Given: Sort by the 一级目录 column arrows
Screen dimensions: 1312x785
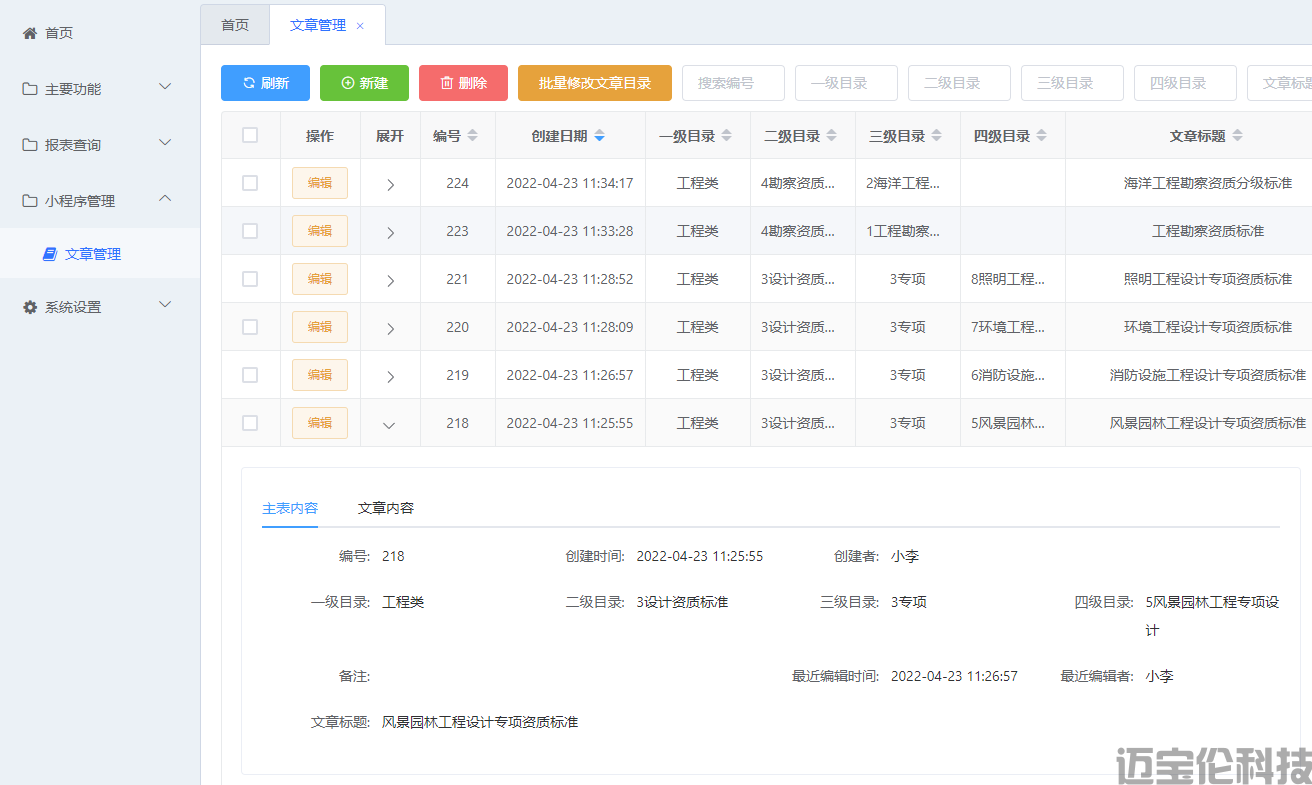Looking at the screenshot, I should click(727, 136).
